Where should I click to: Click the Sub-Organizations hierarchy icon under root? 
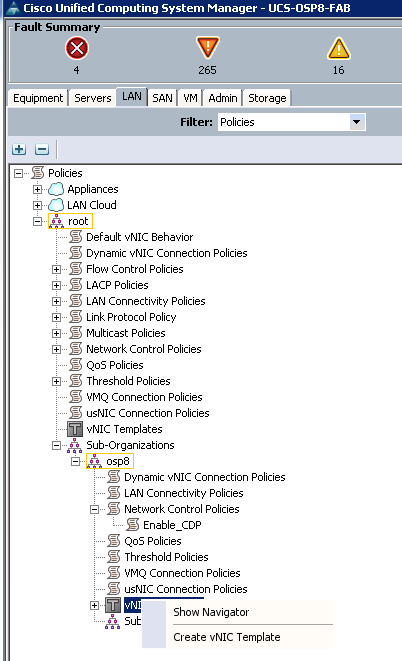click(75, 445)
